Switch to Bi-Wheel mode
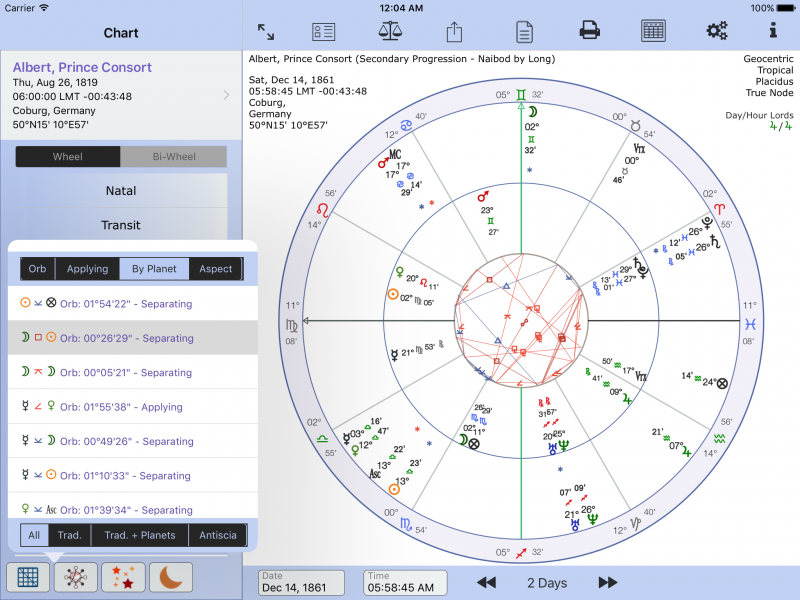800x600 pixels. pos(174,157)
